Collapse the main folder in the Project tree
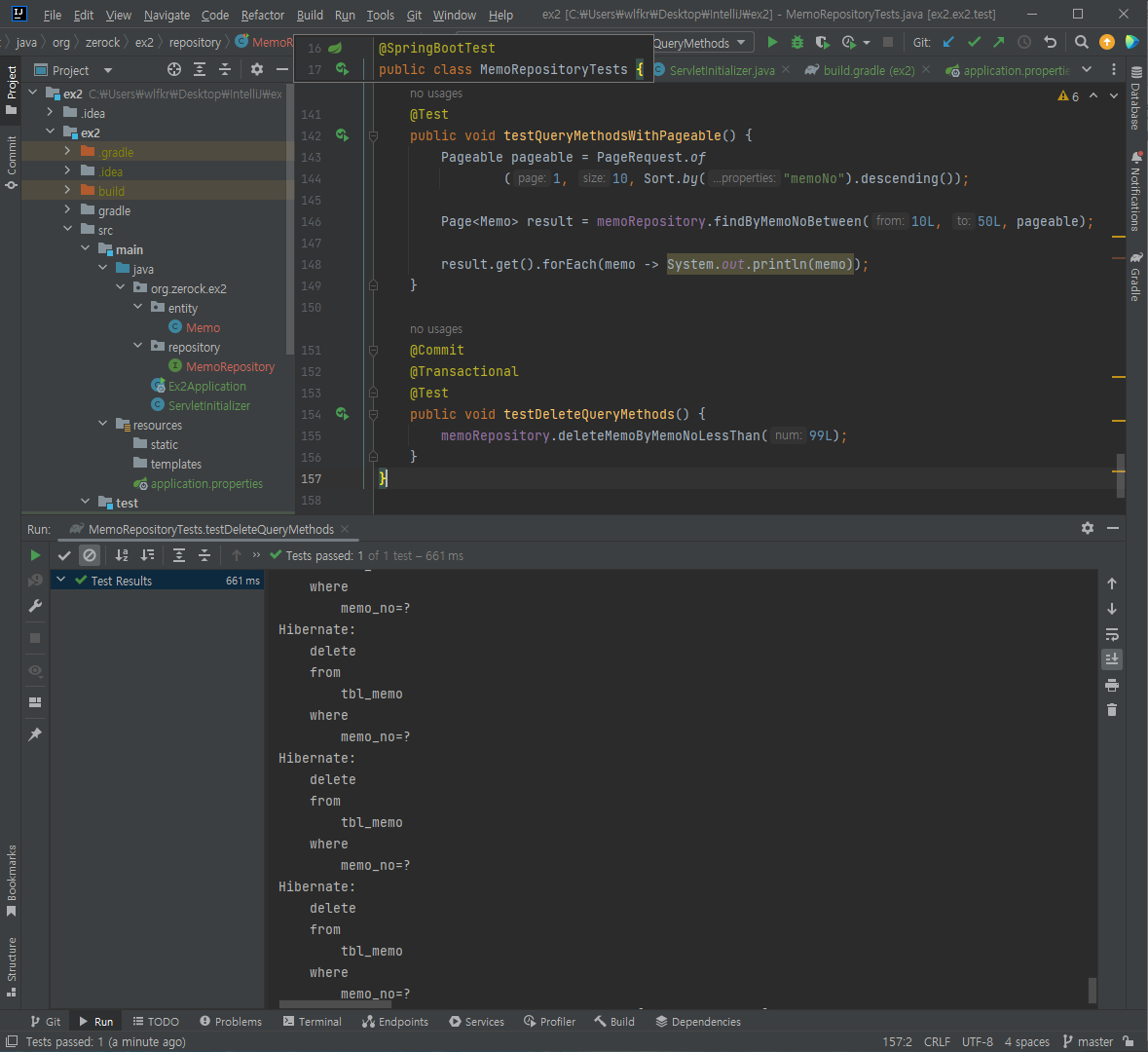 coord(85,249)
